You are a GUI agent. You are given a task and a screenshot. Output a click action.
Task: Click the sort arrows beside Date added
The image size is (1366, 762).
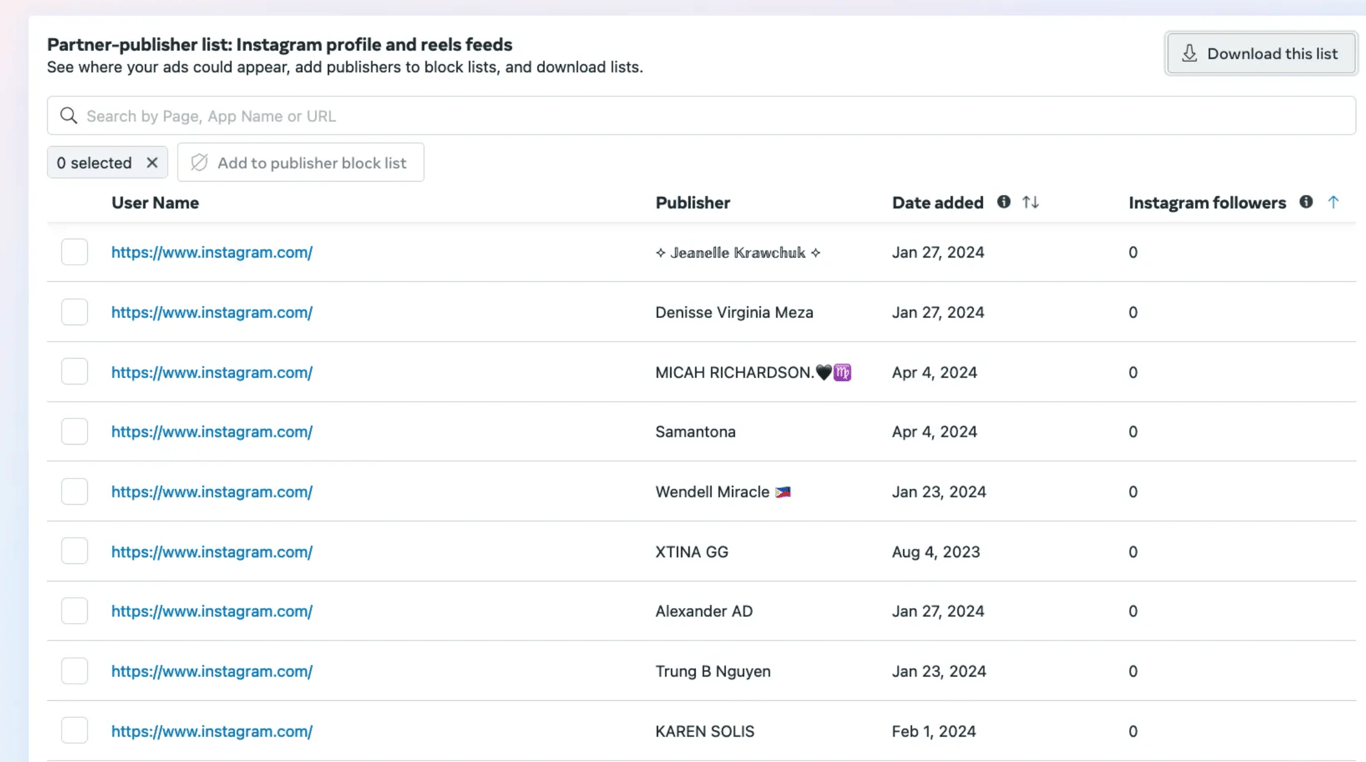pyautogui.click(x=1030, y=202)
